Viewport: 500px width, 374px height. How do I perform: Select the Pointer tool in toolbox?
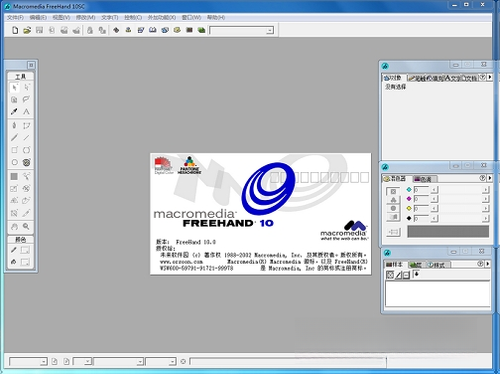coord(14,88)
